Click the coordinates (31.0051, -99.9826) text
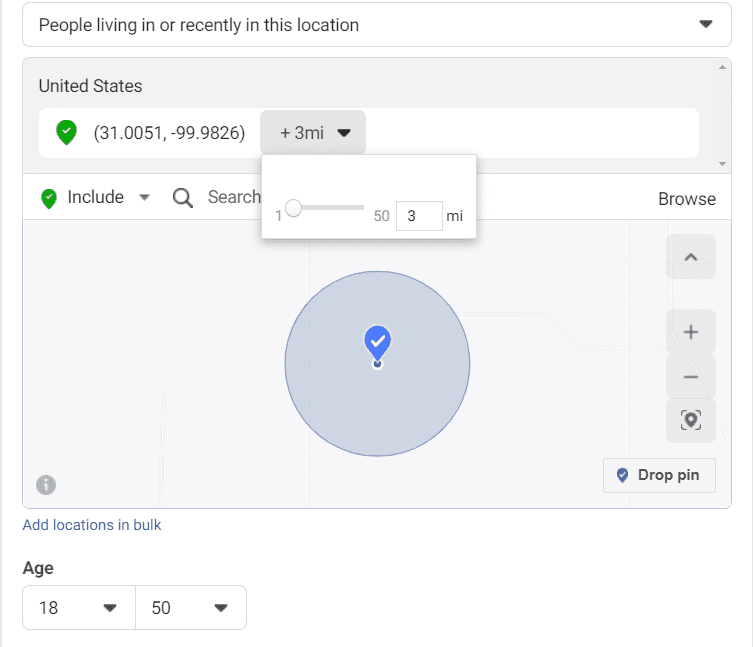 [x=169, y=133]
